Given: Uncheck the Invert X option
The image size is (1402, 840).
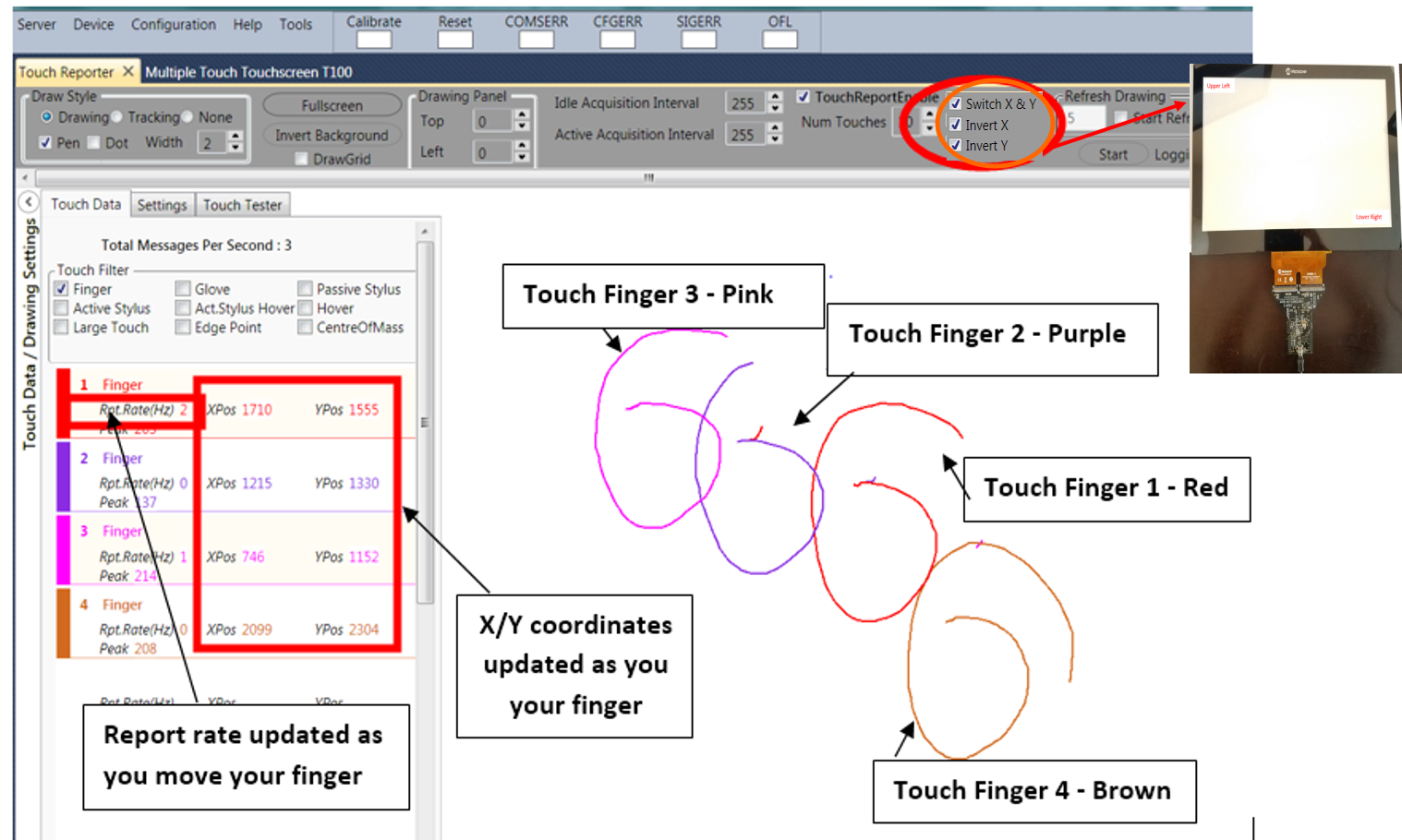Looking at the screenshot, I should (956, 125).
